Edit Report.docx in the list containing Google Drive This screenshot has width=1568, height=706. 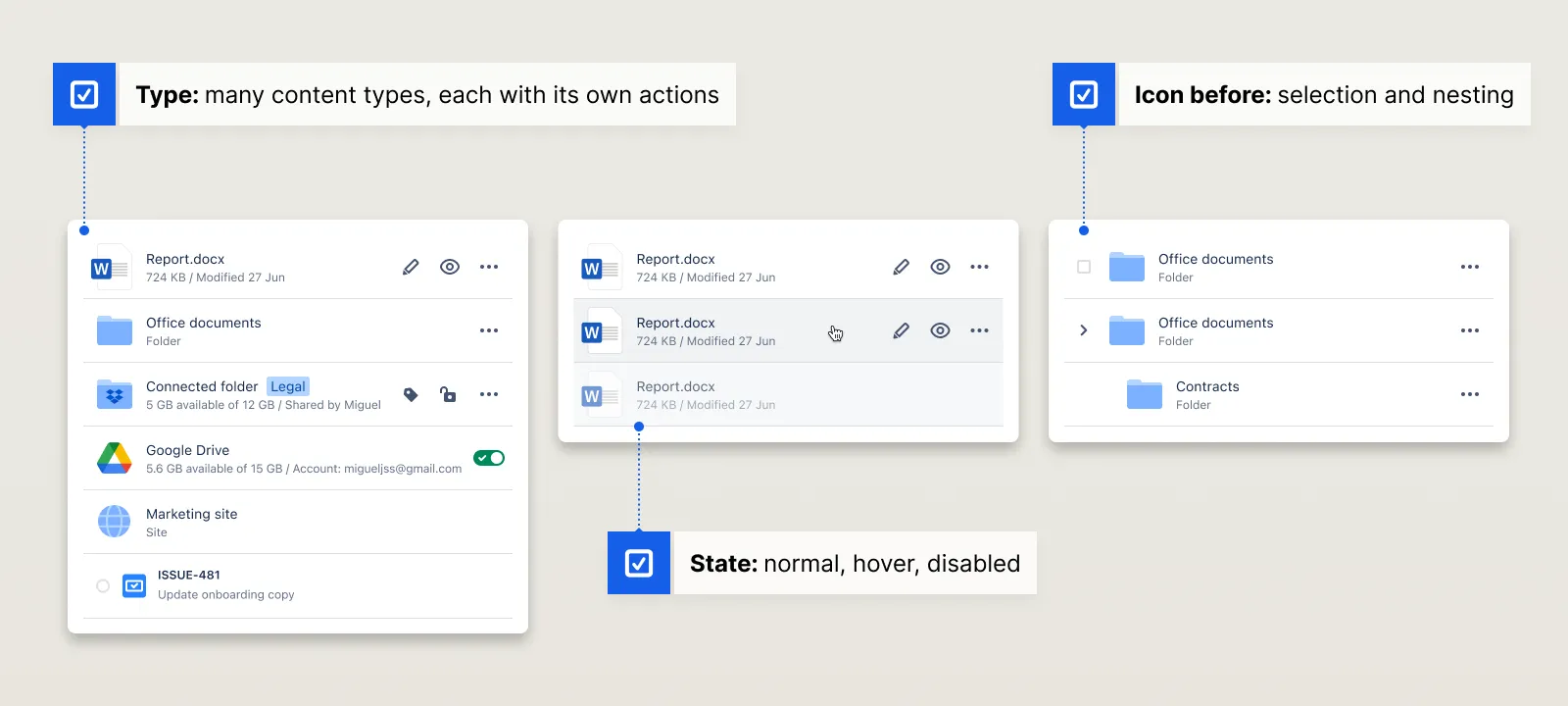tap(411, 267)
